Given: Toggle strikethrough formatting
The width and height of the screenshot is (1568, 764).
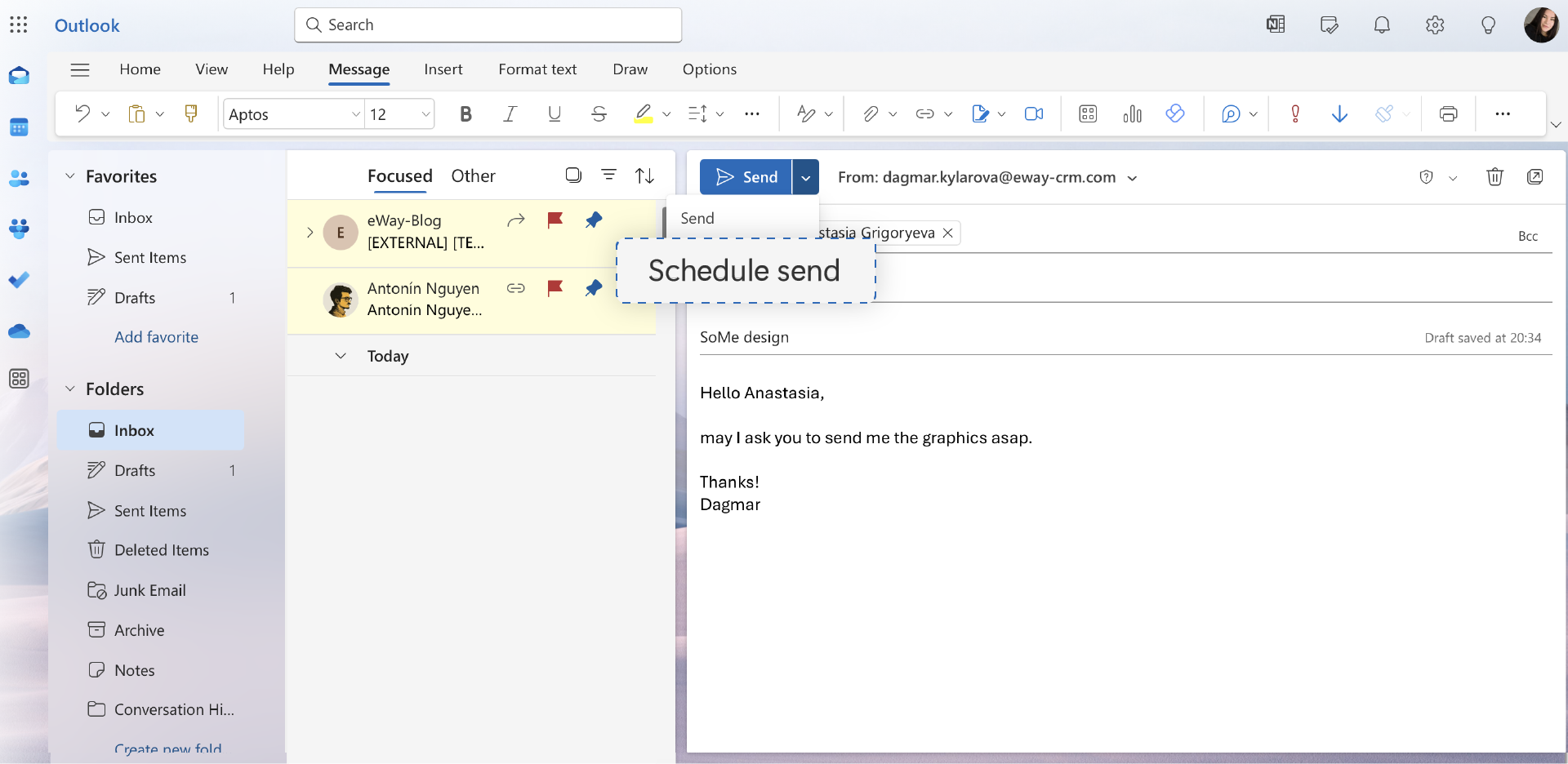Looking at the screenshot, I should [x=599, y=114].
